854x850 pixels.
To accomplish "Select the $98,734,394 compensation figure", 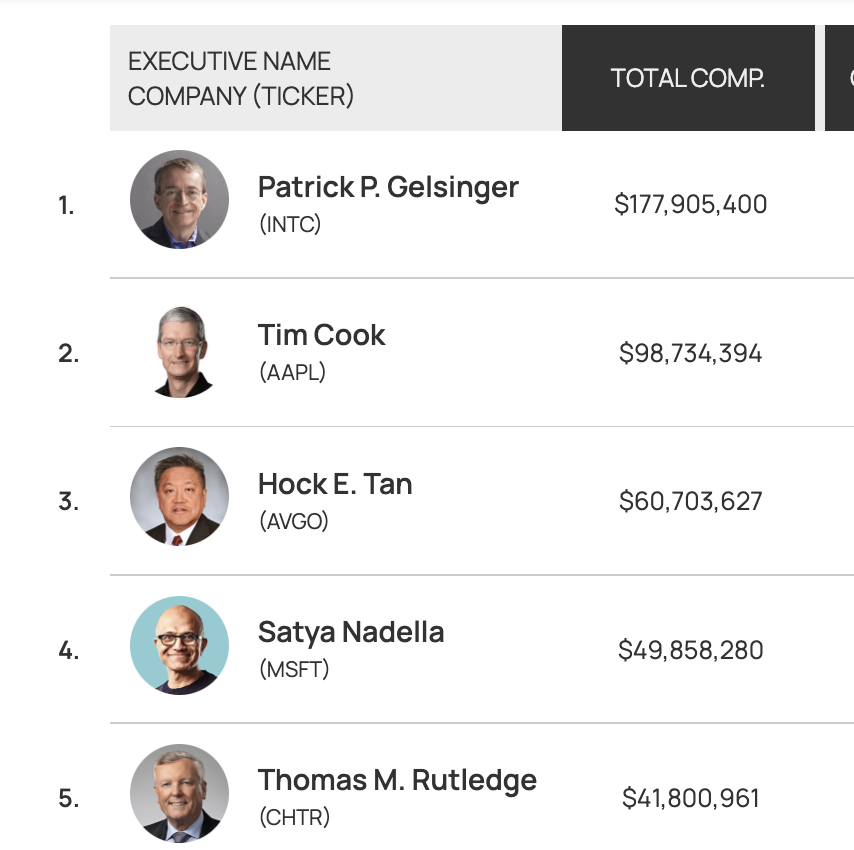I will [x=691, y=353].
